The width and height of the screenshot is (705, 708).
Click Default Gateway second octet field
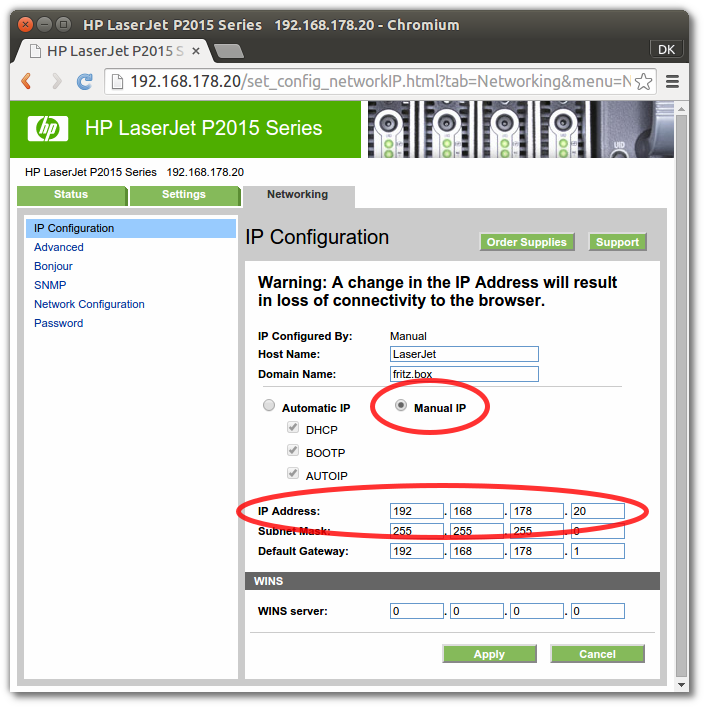click(477, 551)
